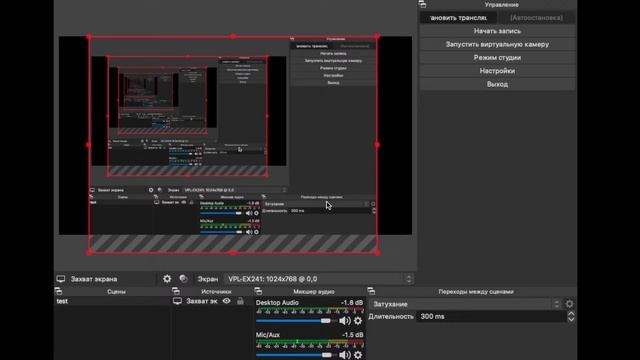Open source properties gear in source toolbar

pos(167,279)
